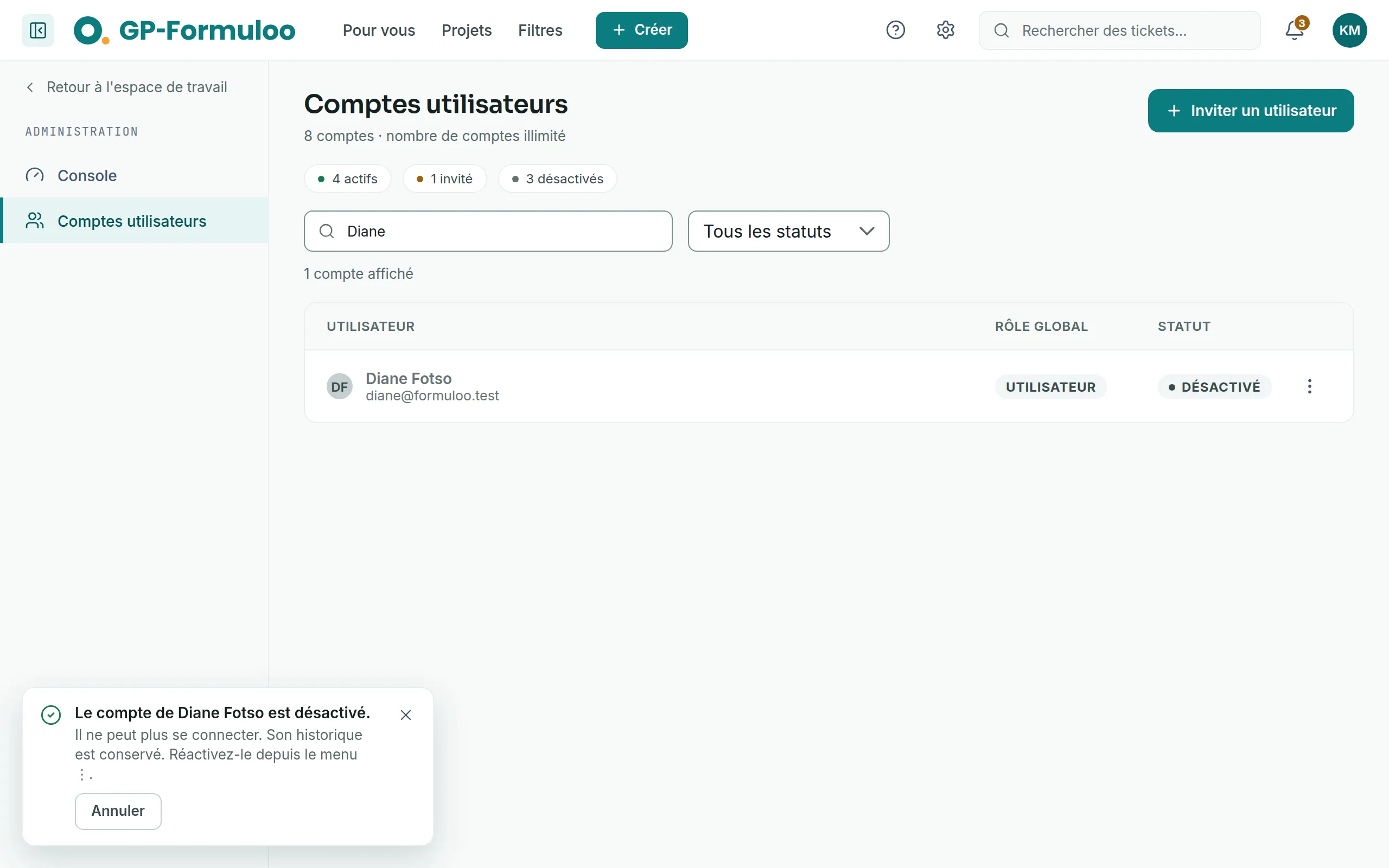Click the RÔLE GLOBAL column header
1389x868 pixels.
[x=1041, y=326]
